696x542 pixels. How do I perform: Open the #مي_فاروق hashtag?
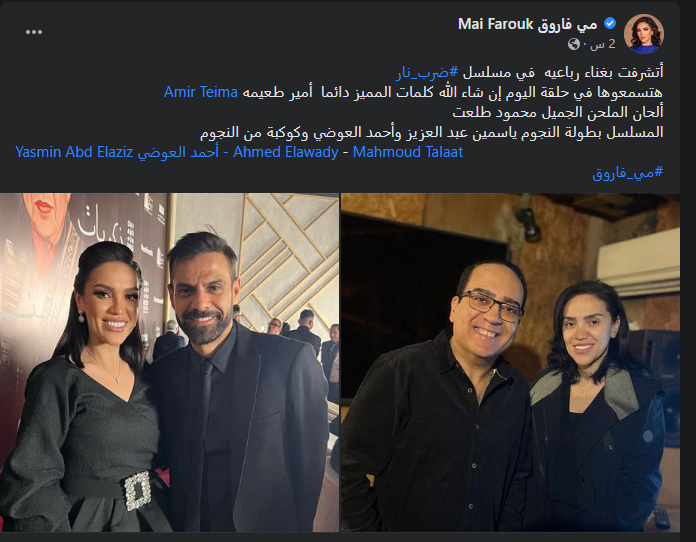coord(628,172)
